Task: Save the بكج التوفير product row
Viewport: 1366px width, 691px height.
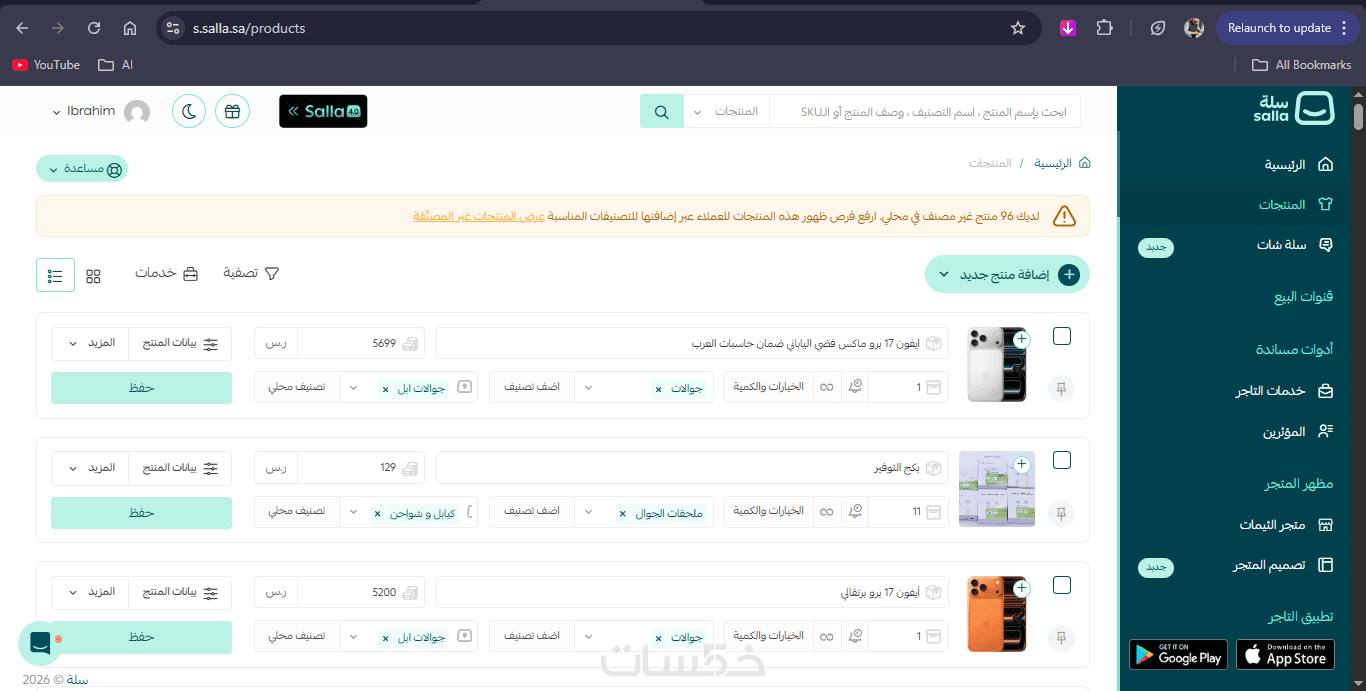Action: (x=141, y=513)
